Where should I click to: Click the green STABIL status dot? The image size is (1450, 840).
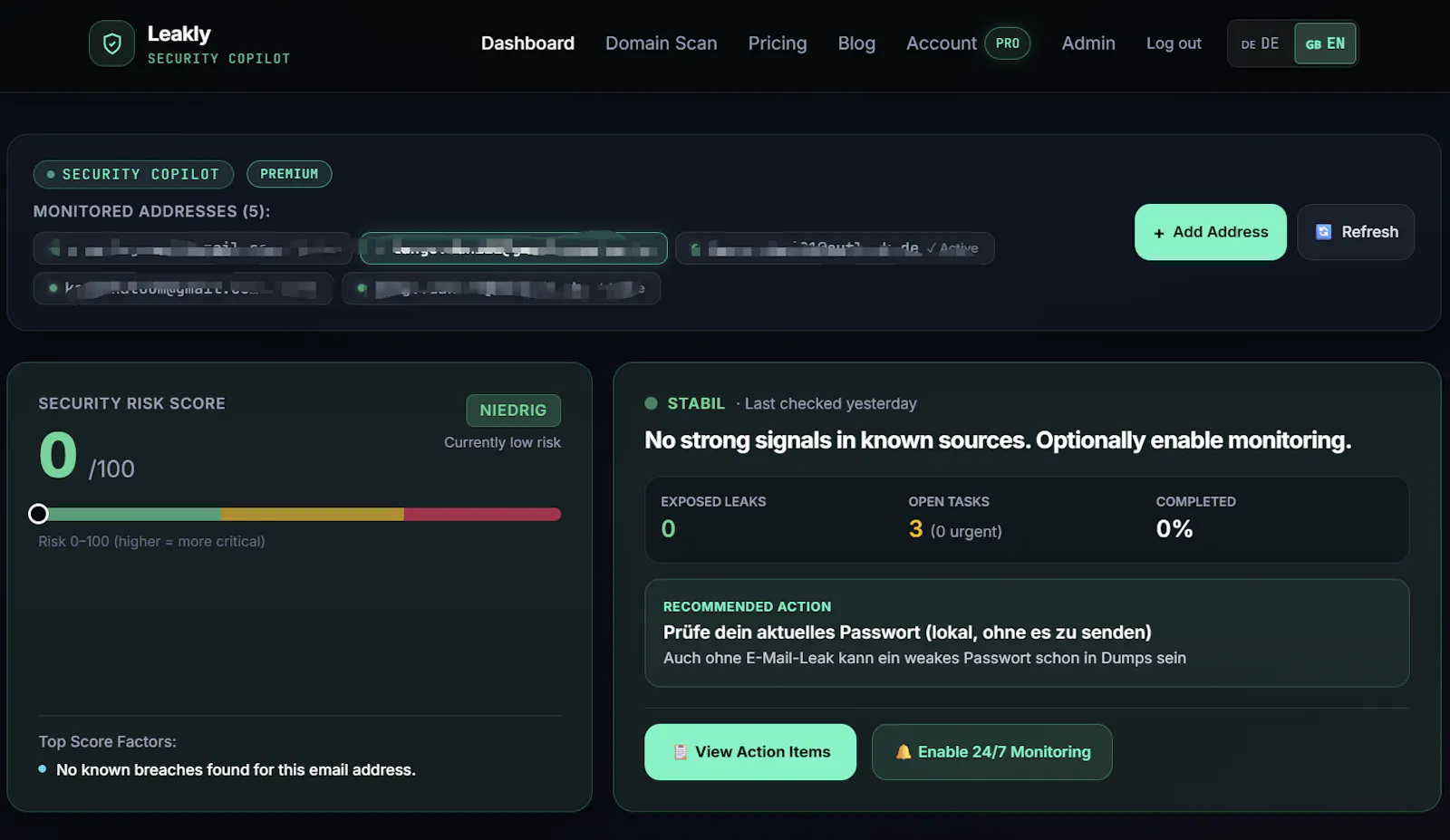click(x=651, y=404)
